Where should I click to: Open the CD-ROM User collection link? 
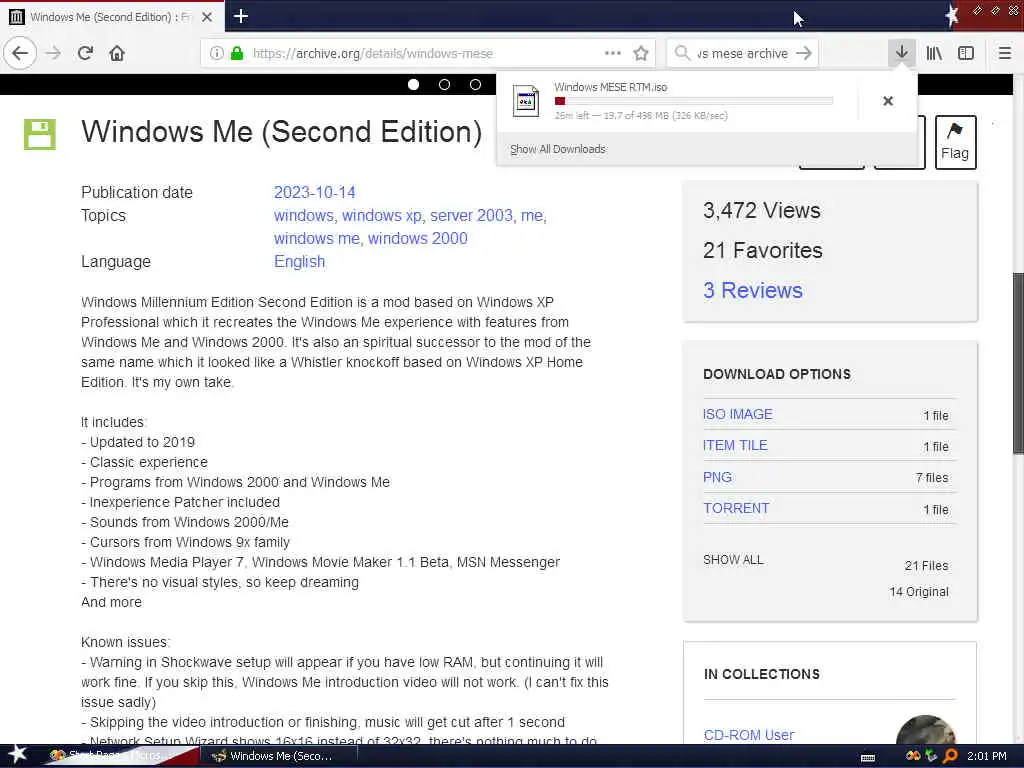point(748,735)
